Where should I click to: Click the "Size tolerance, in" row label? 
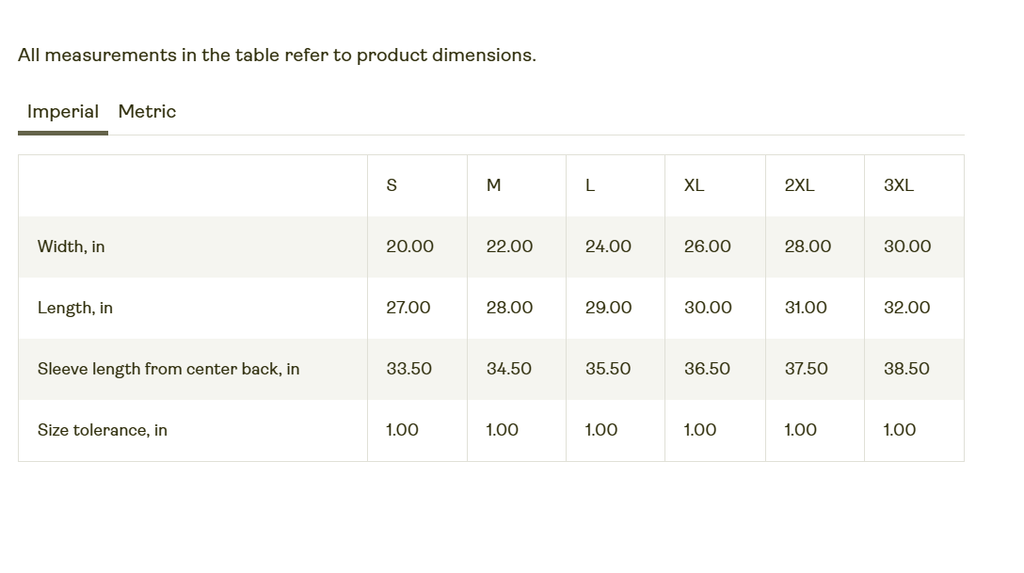(x=102, y=430)
